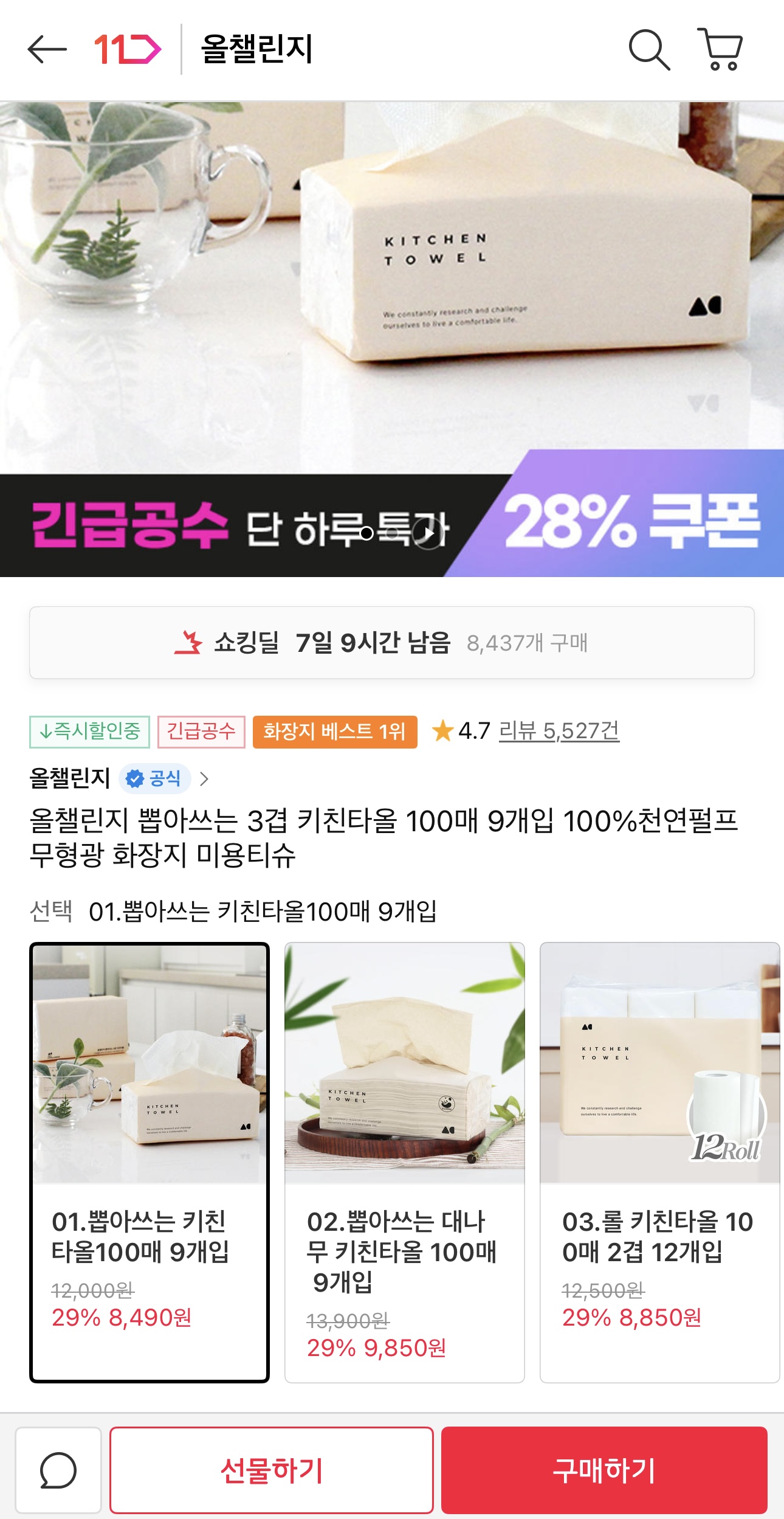This screenshot has height=1519, width=784.
Task: Open the 11st home logo
Action: (128, 49)
